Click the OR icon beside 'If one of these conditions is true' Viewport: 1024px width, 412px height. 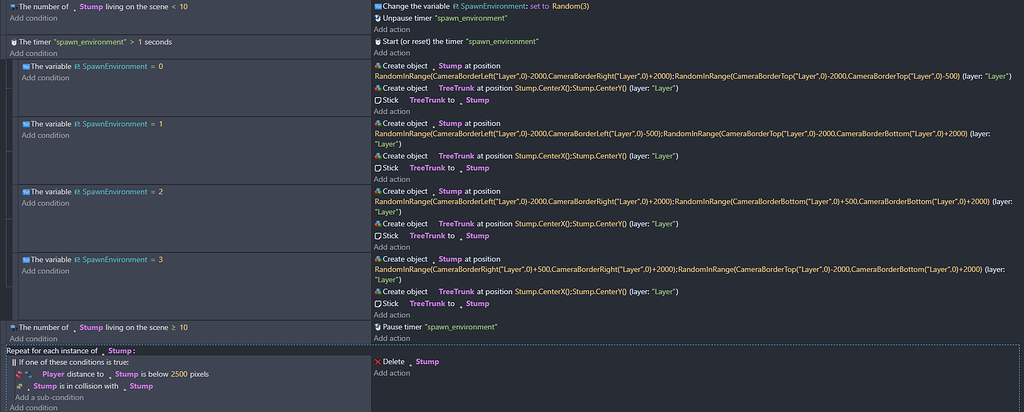coord(14,362)
